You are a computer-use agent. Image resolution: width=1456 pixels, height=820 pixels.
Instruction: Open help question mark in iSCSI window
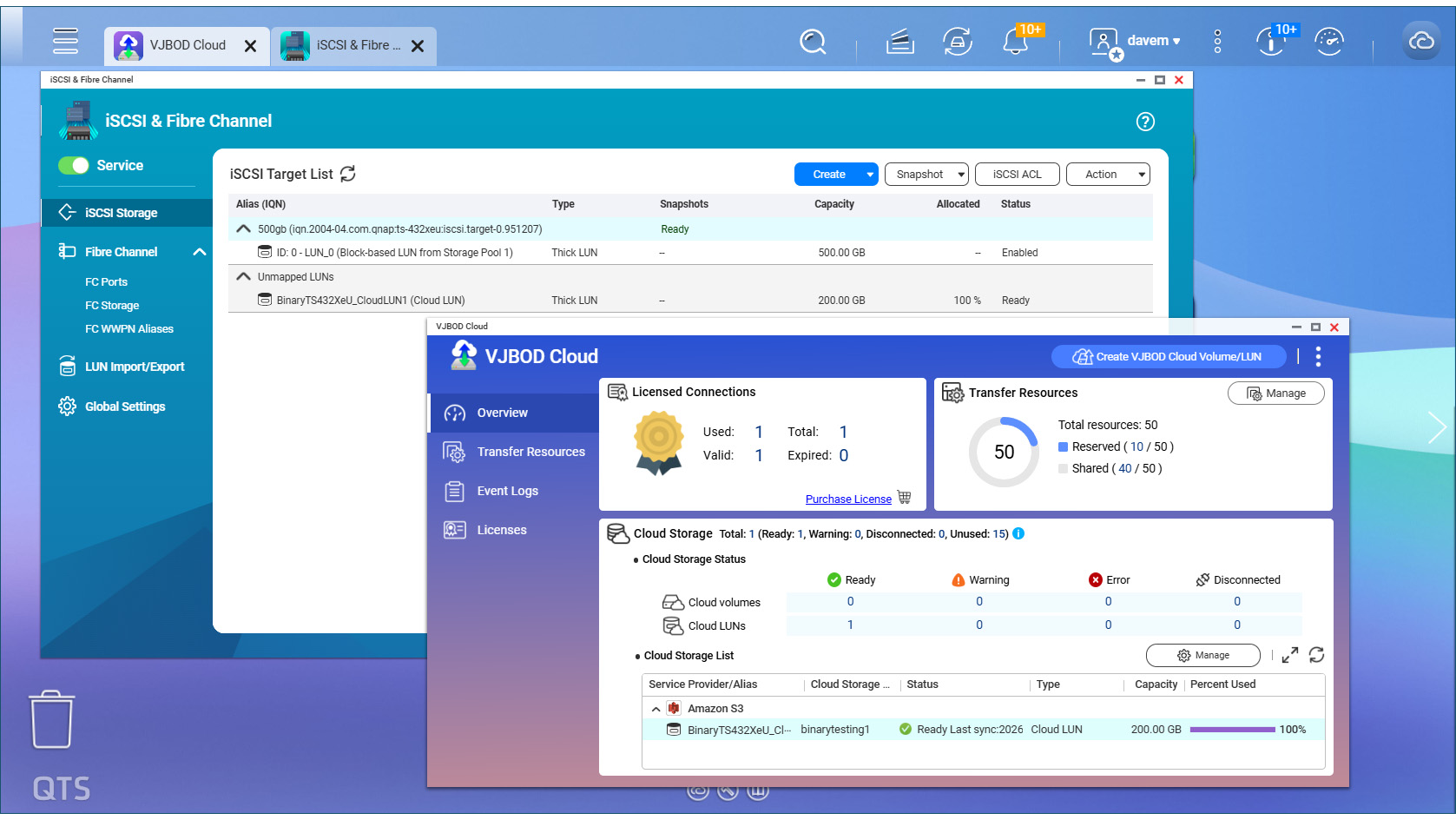[x=1145, y=122]
